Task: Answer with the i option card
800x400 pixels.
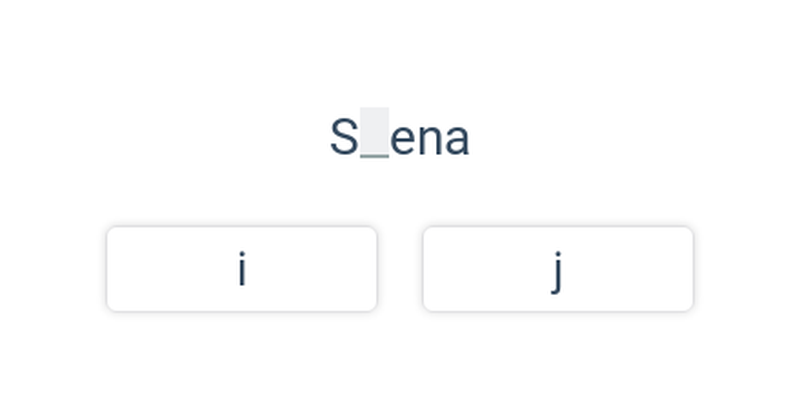Action: (242, 269)
